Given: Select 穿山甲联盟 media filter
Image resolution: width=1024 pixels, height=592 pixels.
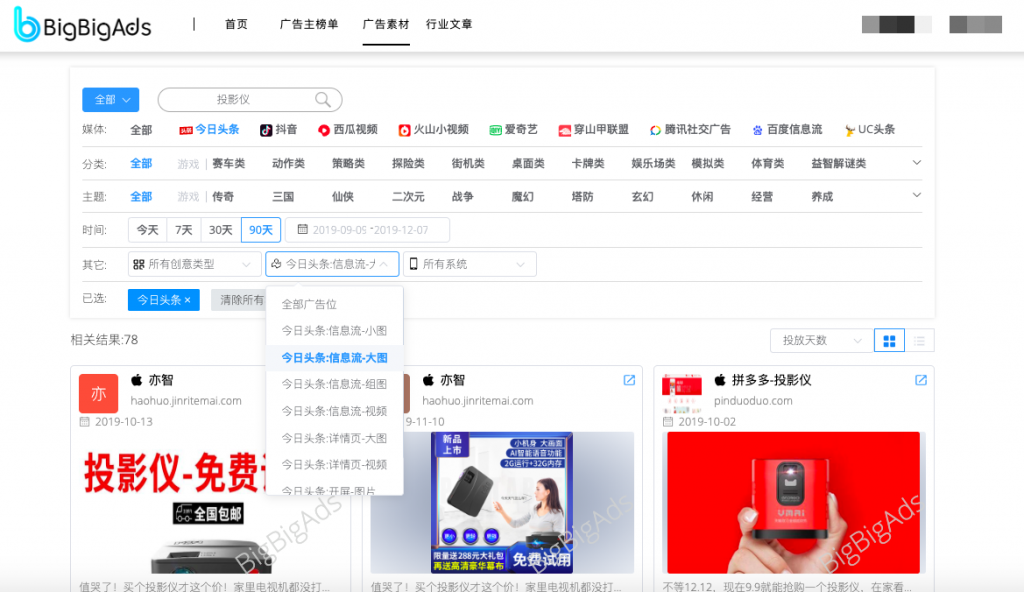Looking at the screenshot, I should (593, 129).
